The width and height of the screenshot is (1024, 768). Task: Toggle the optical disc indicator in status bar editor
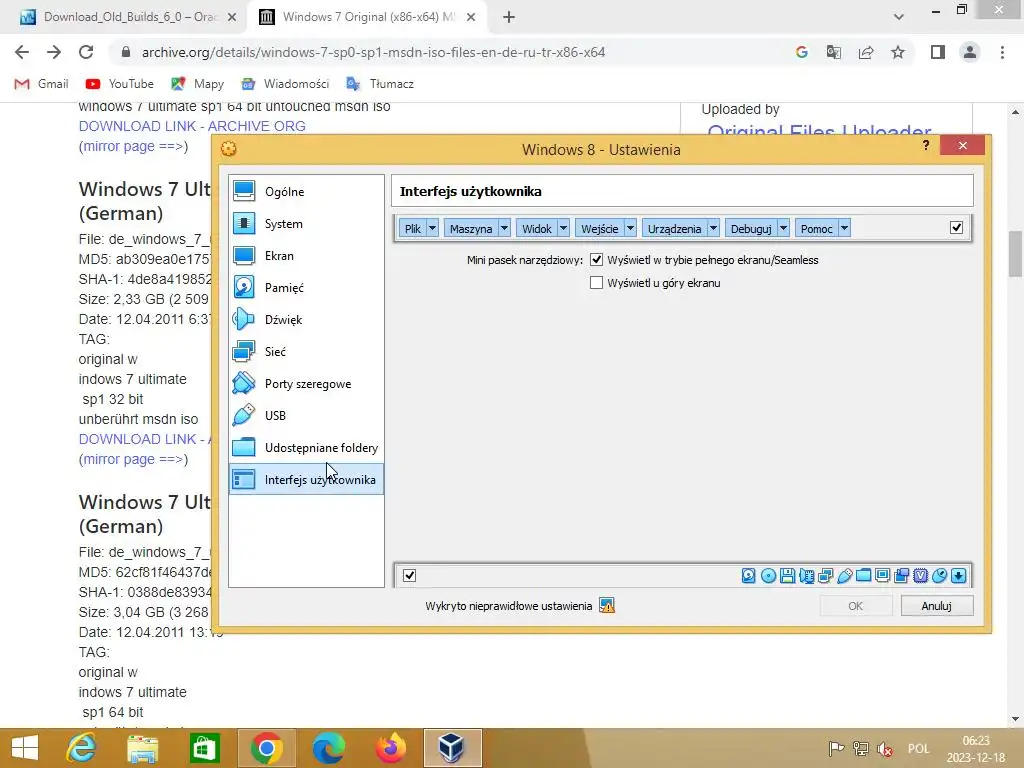[x=768, y=575]
